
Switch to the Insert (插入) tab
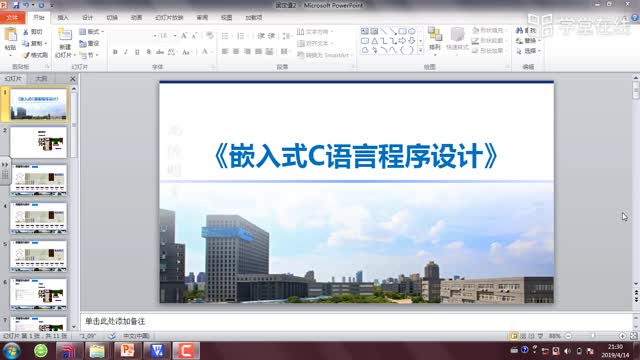click(x=63, y=18)
